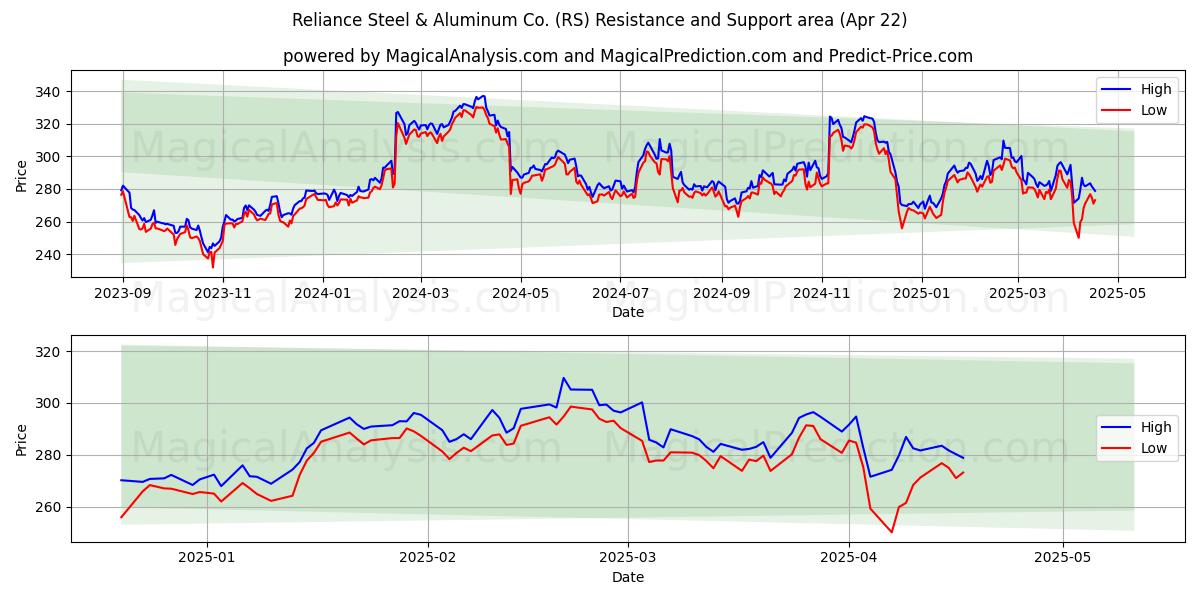Image resolution: width=1200 pixels, height=600 pixels.
Task: Click the '2023-11' tick on the top chart
Action: [222, 294]
